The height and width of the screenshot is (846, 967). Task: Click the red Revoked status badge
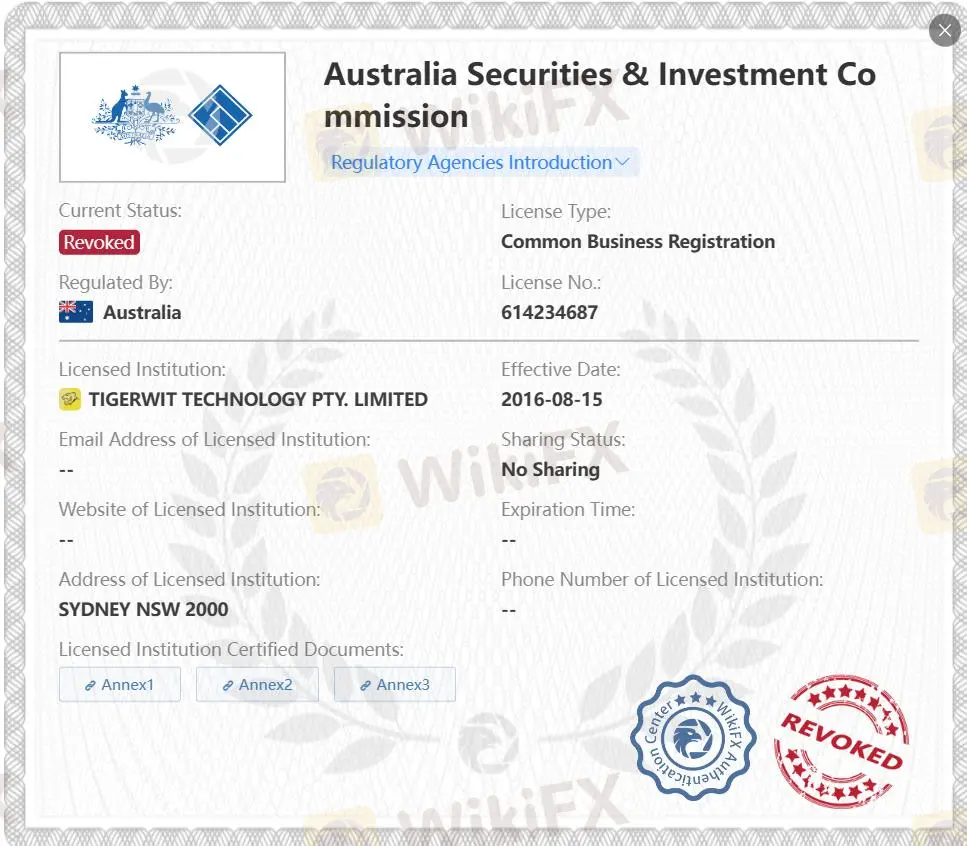point(99,242)
